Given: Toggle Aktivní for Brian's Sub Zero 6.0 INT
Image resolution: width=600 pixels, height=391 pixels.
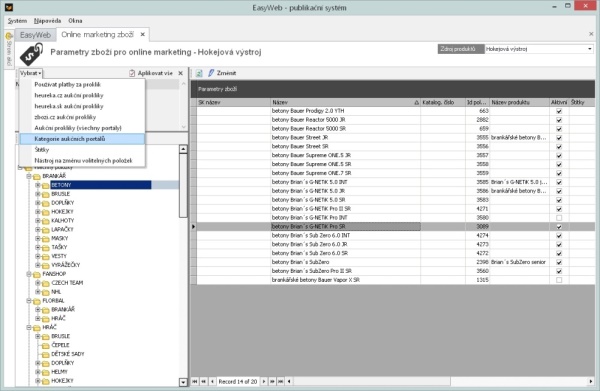Looking at the screenshot, I should click(559, 236).
